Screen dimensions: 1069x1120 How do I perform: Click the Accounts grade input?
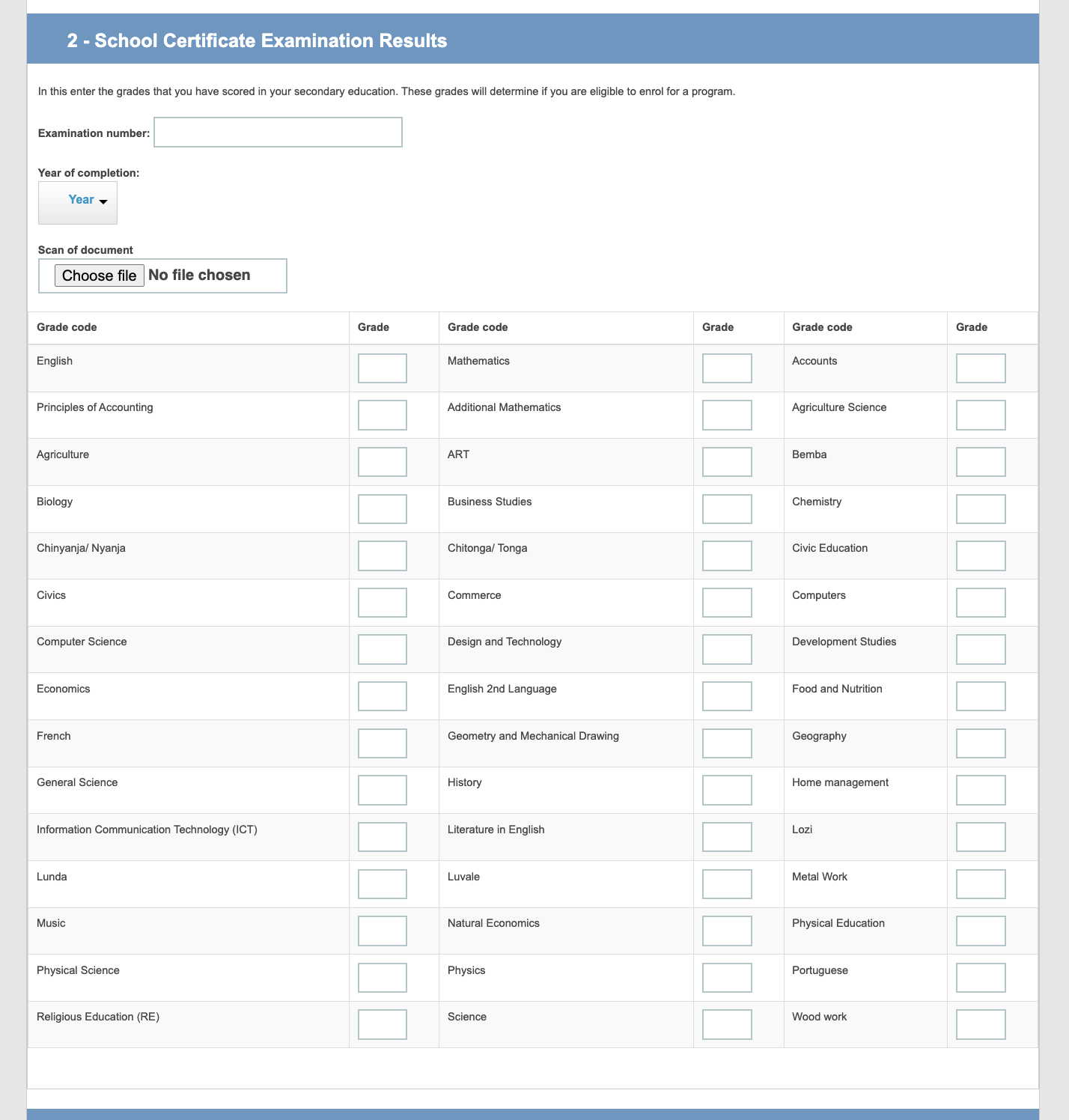(981, 368)
